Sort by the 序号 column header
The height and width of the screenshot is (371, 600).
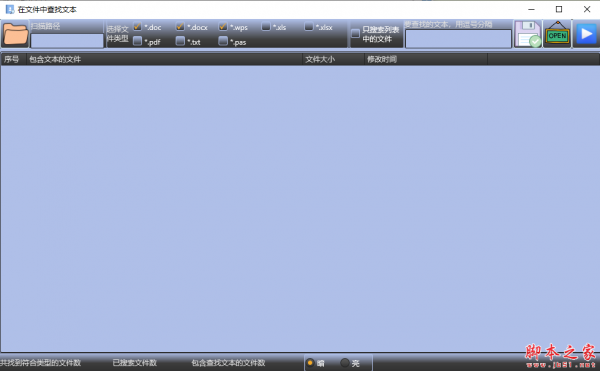13,59
